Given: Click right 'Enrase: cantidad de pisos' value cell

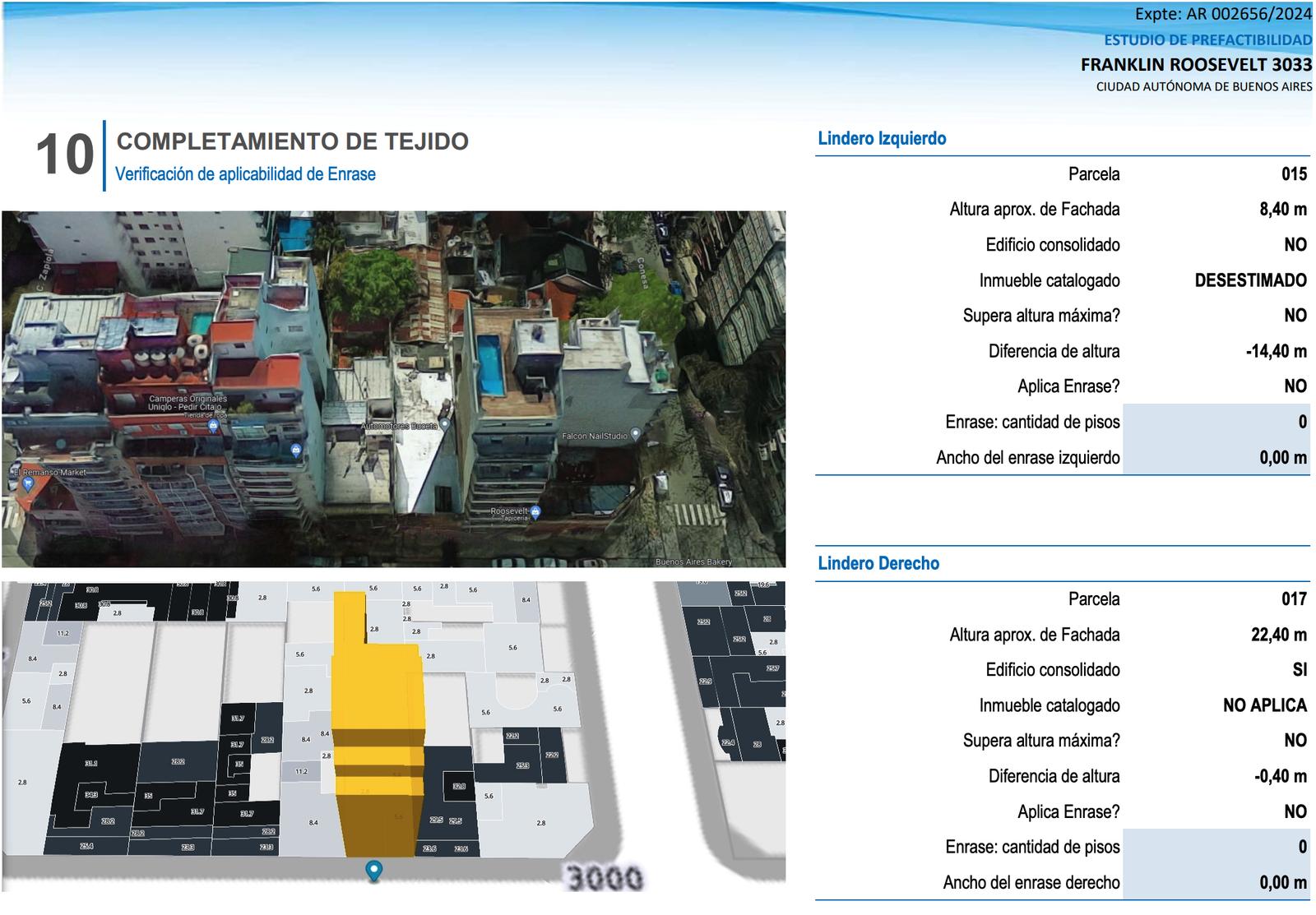Looking at the screenshot, I should tap(1216, 847).
